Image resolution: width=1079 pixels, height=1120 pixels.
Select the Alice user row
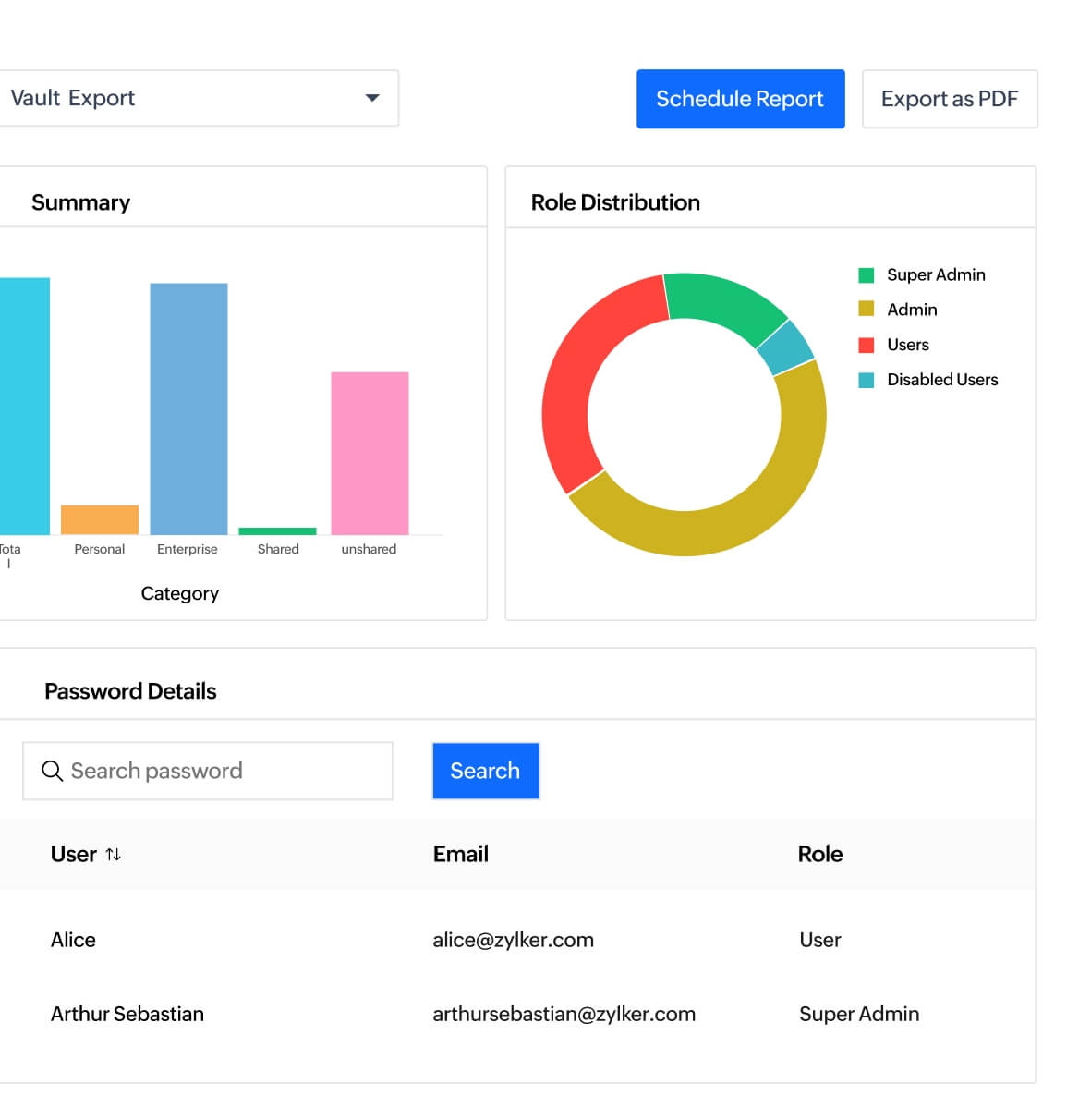73,940
